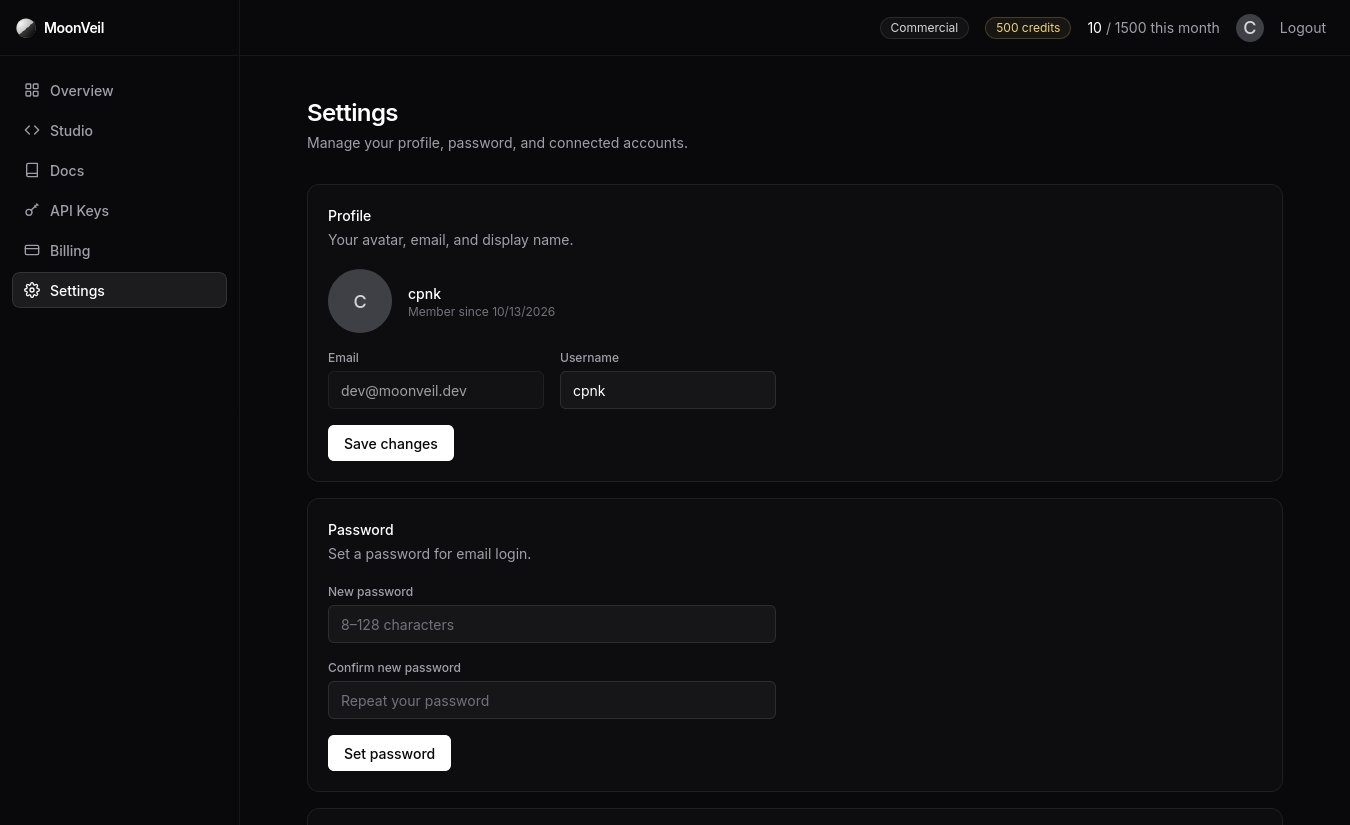The height and width of the screenshot is (825, 1350).
Task: Click the large profile avatar circle
Action: click(x=360, y=301)
